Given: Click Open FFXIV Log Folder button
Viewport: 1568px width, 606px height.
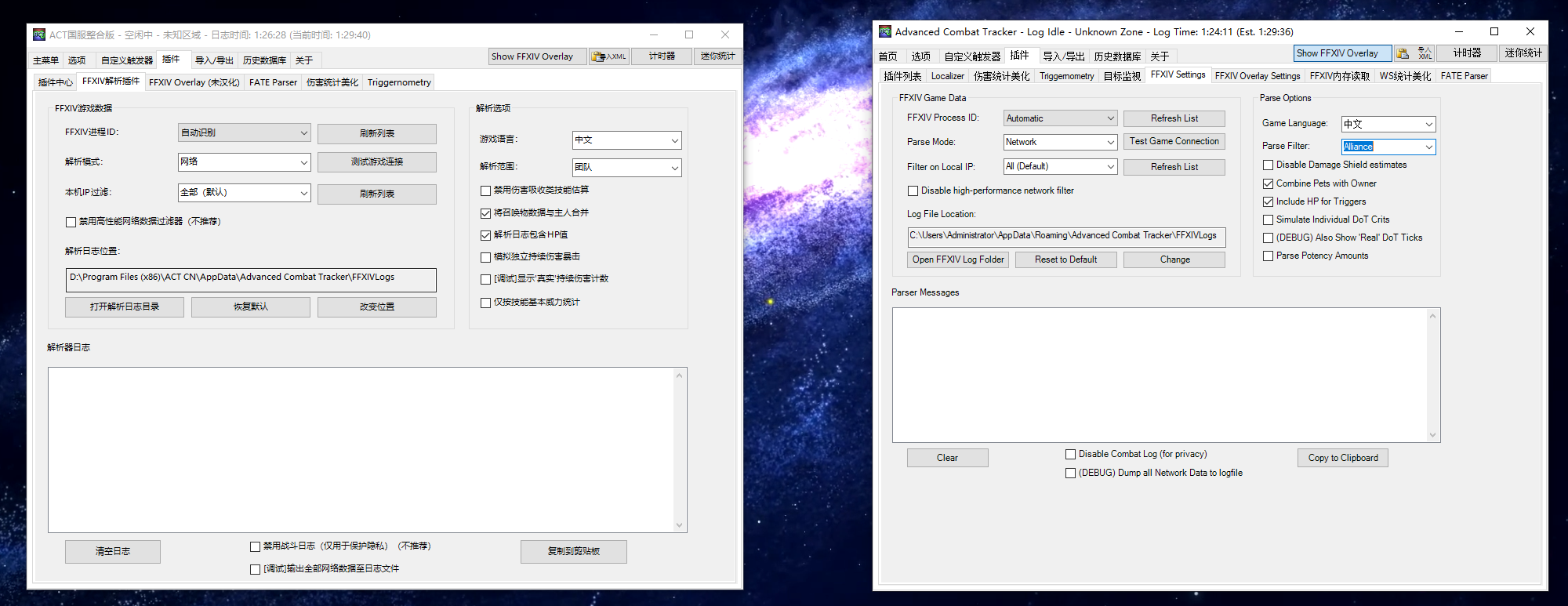Looking at the screenshot, I should [958, 259].
